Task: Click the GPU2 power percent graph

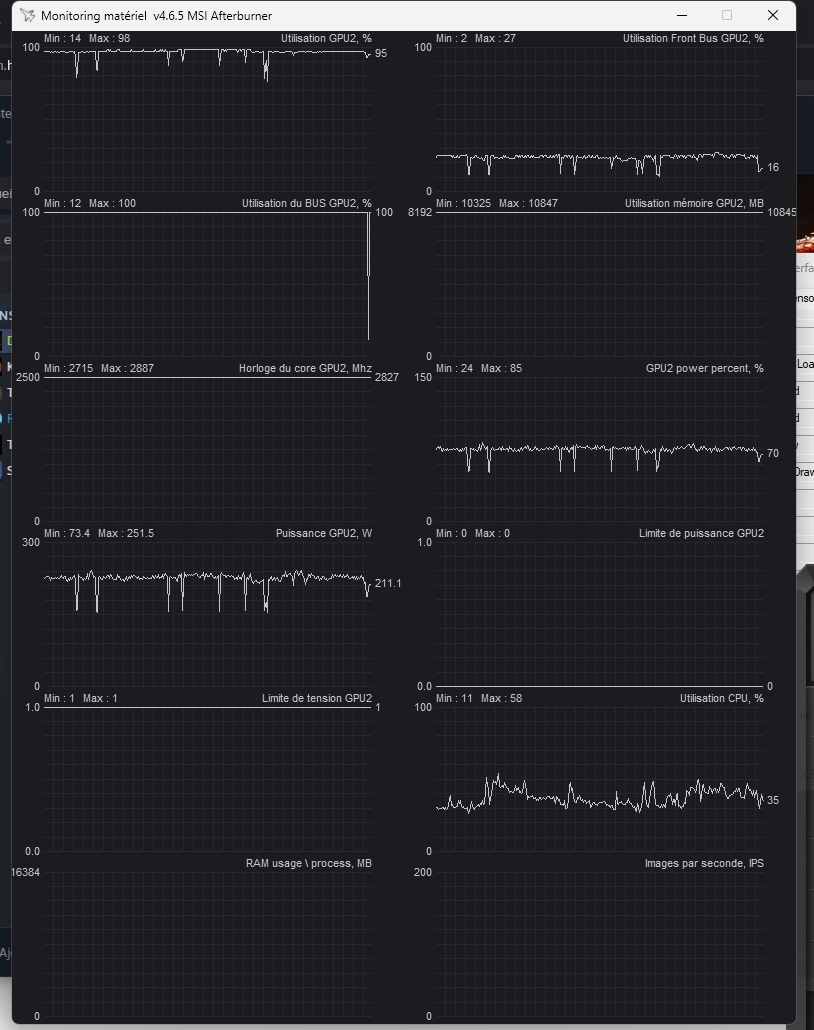Action: (598, 450)
